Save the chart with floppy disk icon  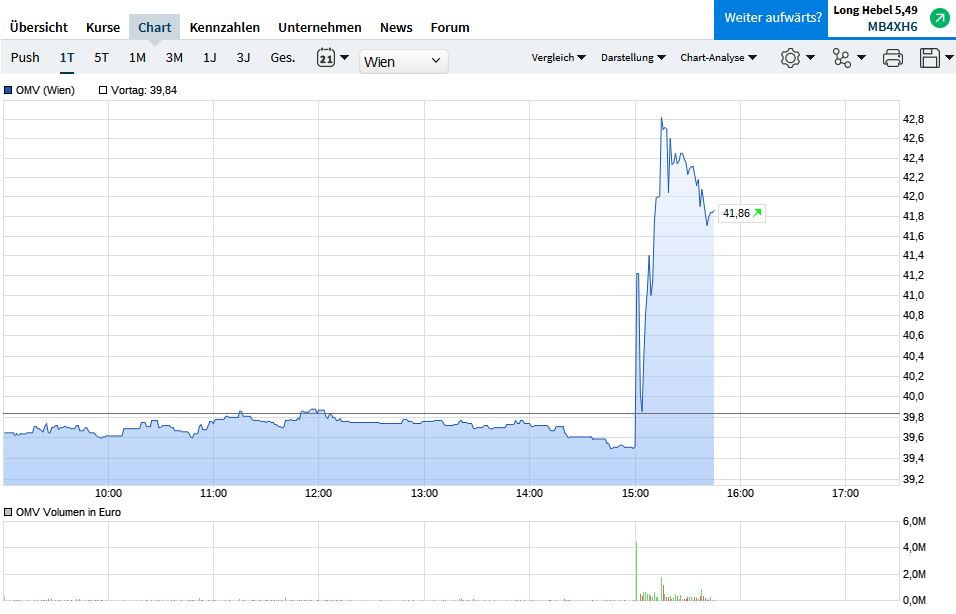[929, 58]
